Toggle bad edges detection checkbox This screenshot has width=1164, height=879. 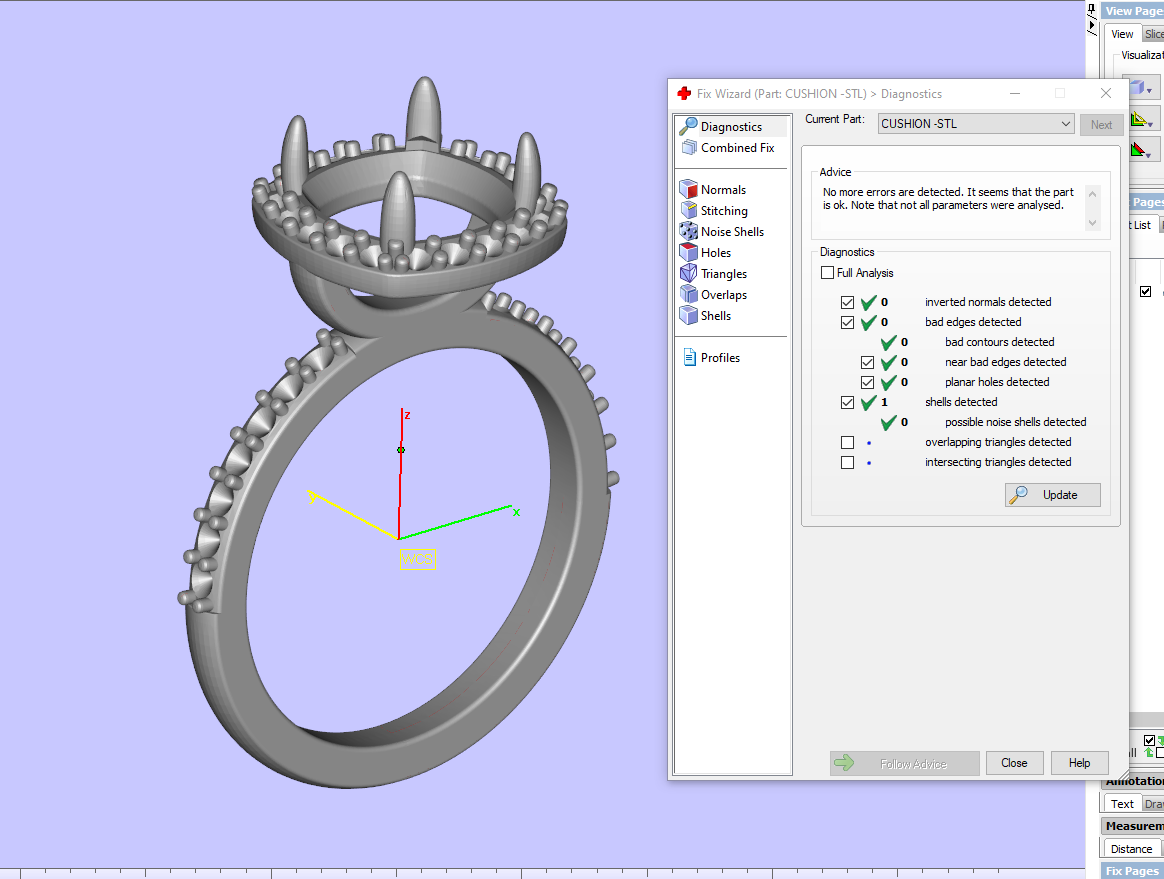point(848,322)
